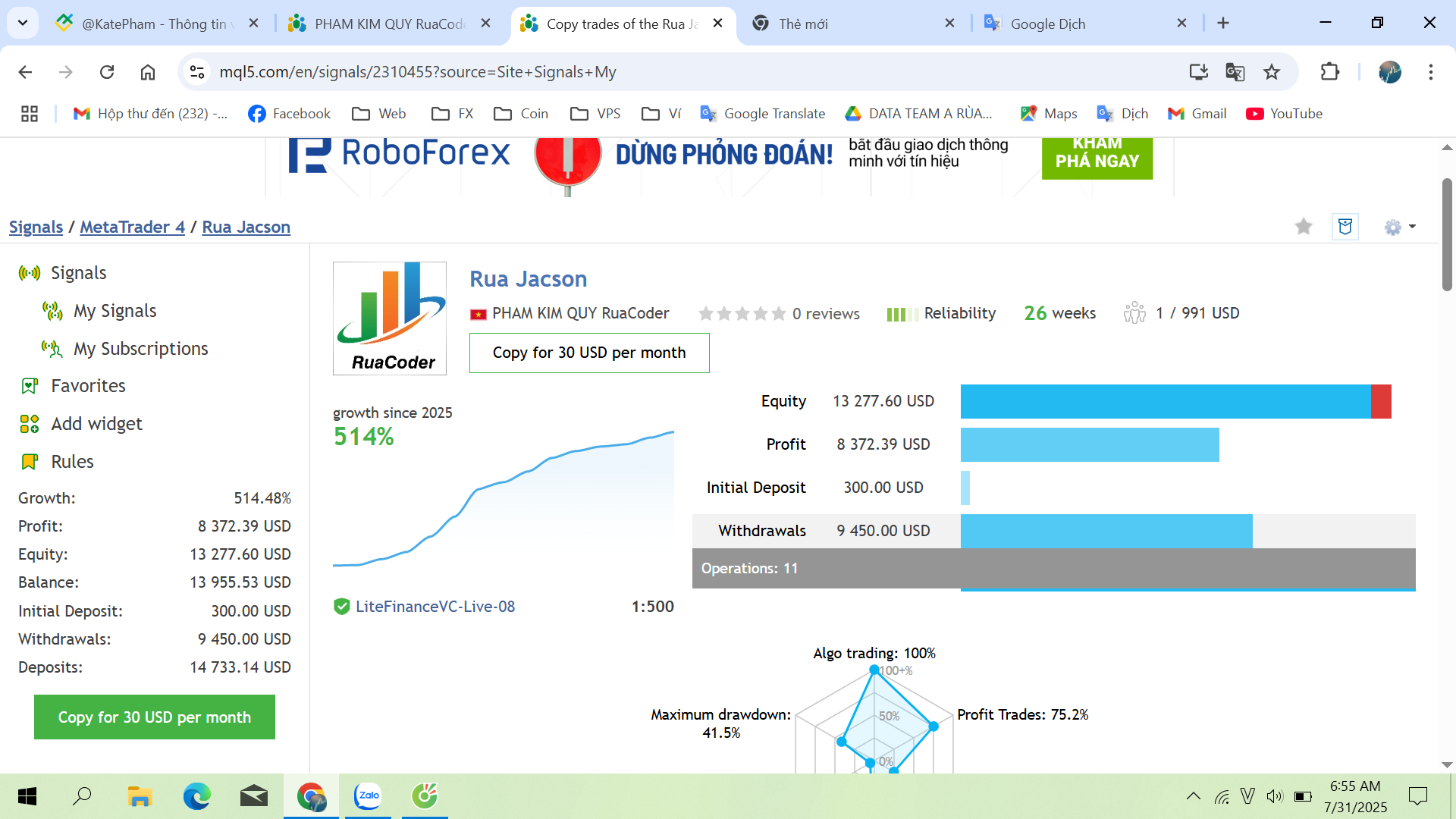Expand the Web bookmarks folder
Image resolution: width=1456 pixels, height=819 pixels.
coord(379,114)
